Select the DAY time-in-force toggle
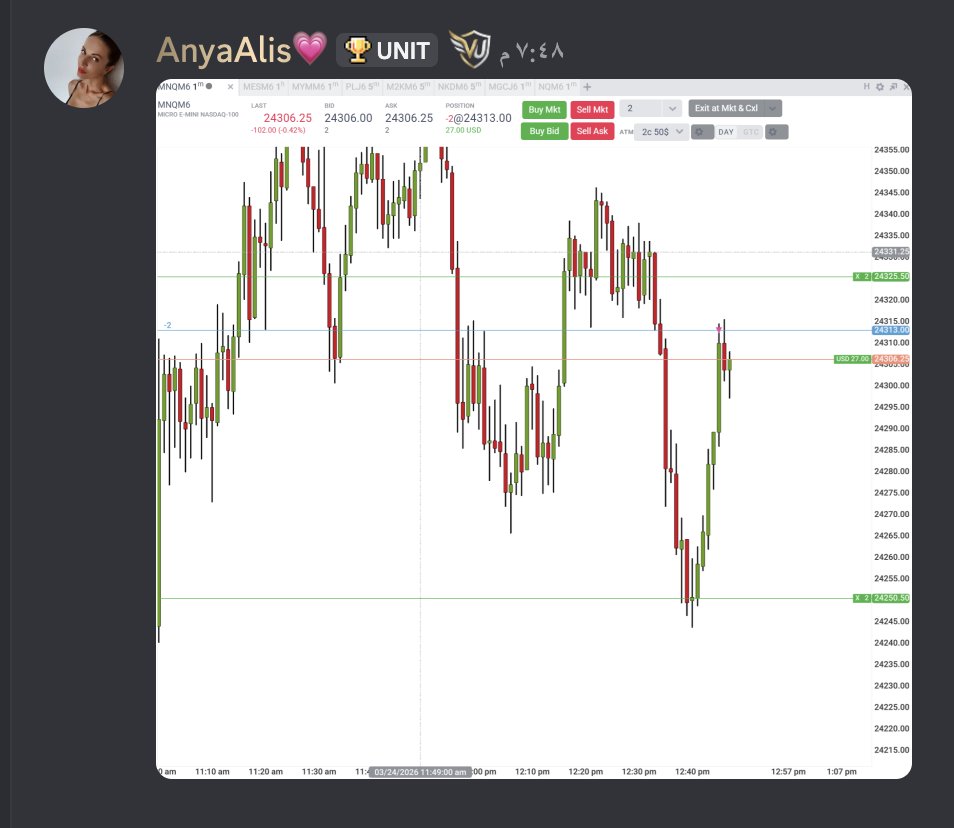954x828 pixels. pyautogui.click(x=726, y=132)
